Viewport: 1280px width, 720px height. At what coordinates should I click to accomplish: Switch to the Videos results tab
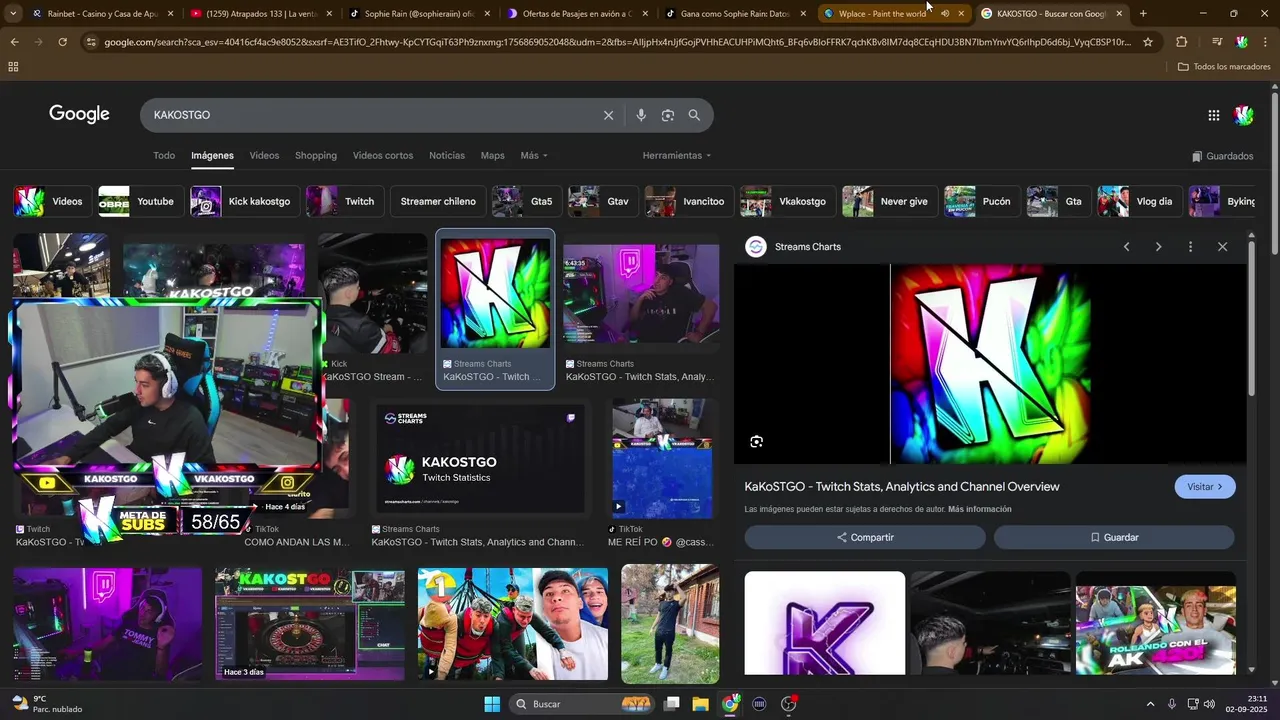[x=264, y=156]
